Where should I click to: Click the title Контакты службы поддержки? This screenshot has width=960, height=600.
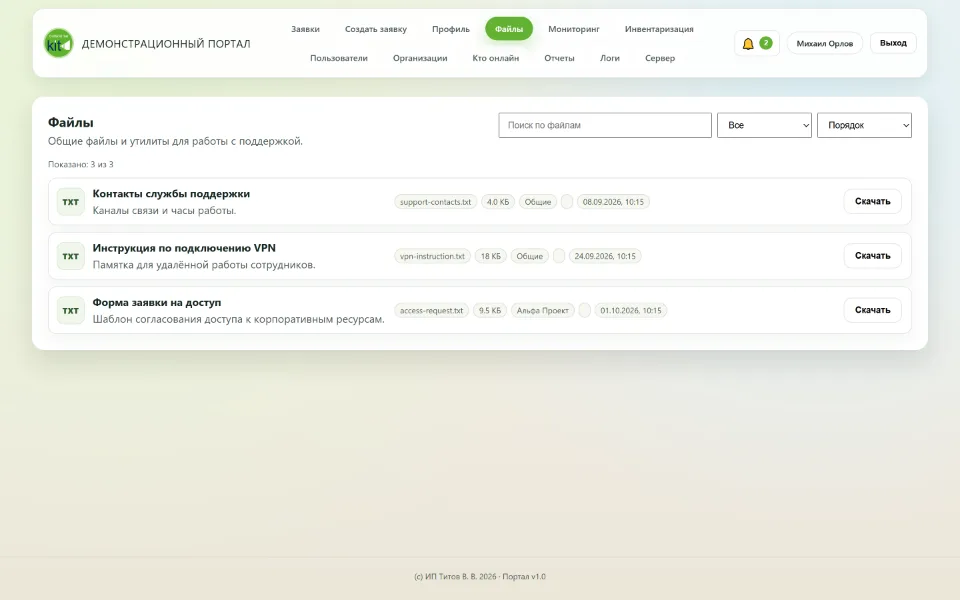(x=171, y=193)
